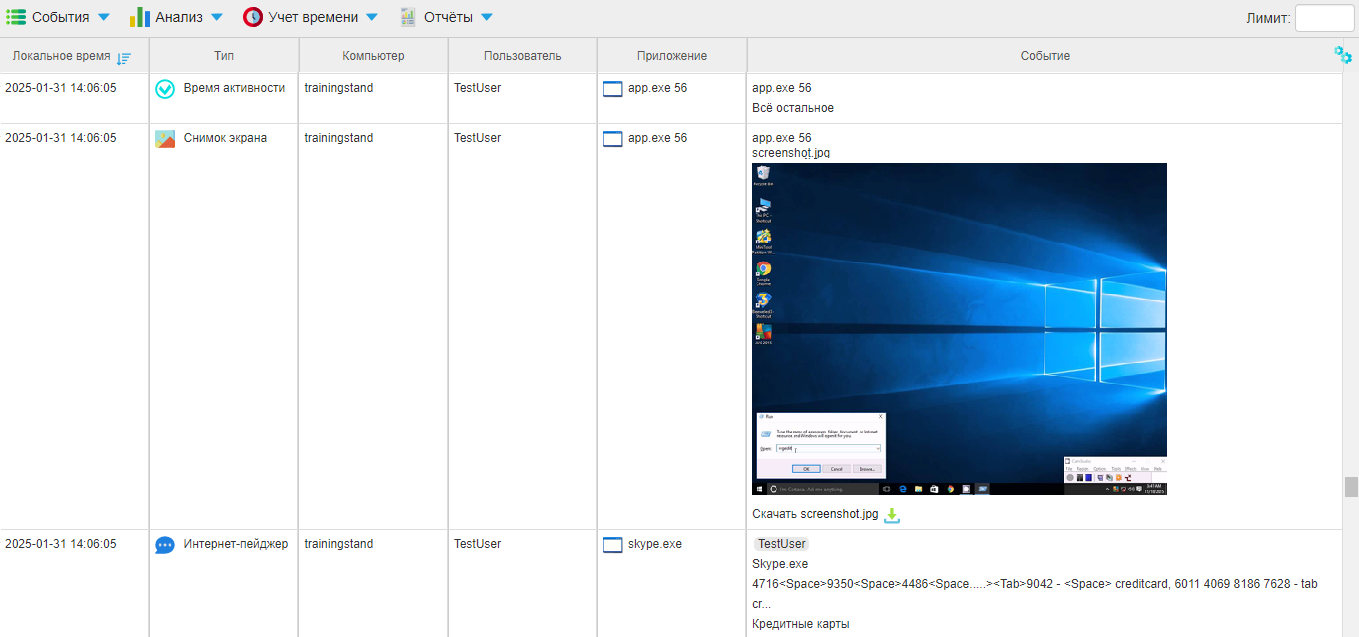
Task: Click the green download icon for screenshot.jpg
Action: click(891, 515)
